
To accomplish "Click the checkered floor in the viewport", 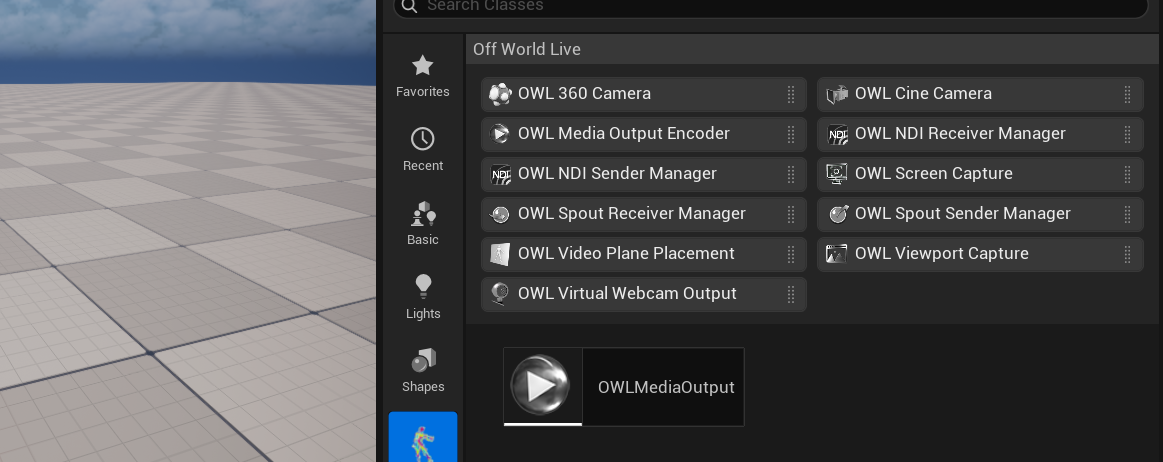I will coord(188,273).
